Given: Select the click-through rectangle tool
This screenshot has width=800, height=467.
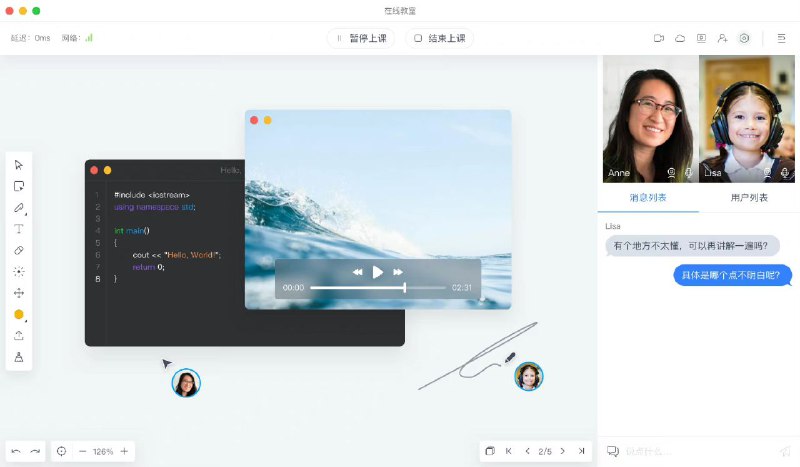Looking at the screenshot, I should [x=19, y=186].
